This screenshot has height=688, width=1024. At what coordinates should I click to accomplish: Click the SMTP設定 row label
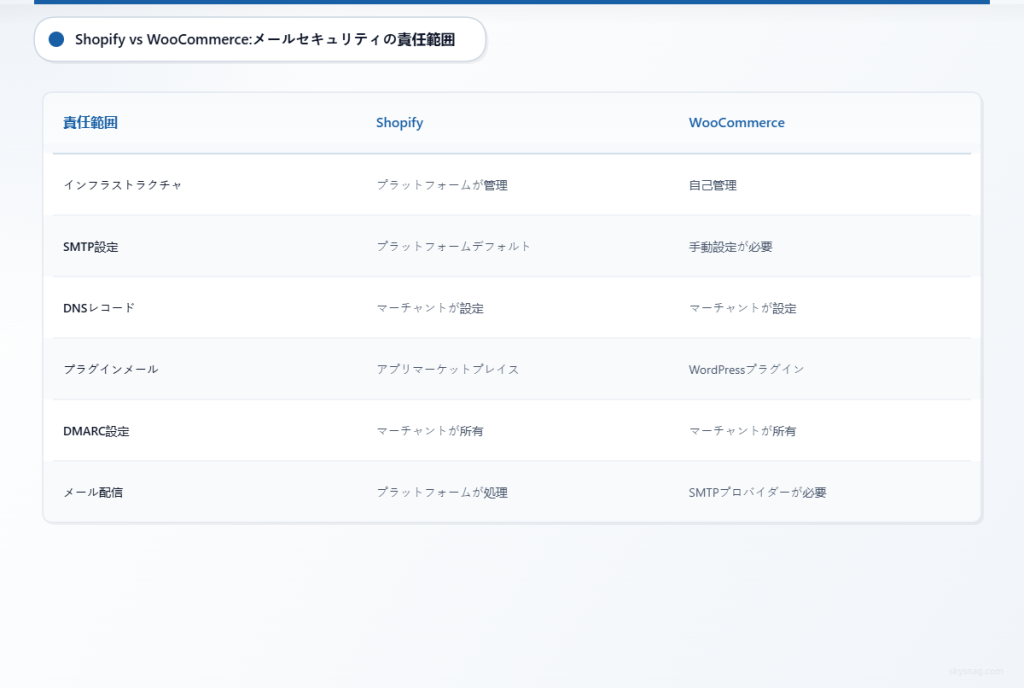(x=91, y=247)
